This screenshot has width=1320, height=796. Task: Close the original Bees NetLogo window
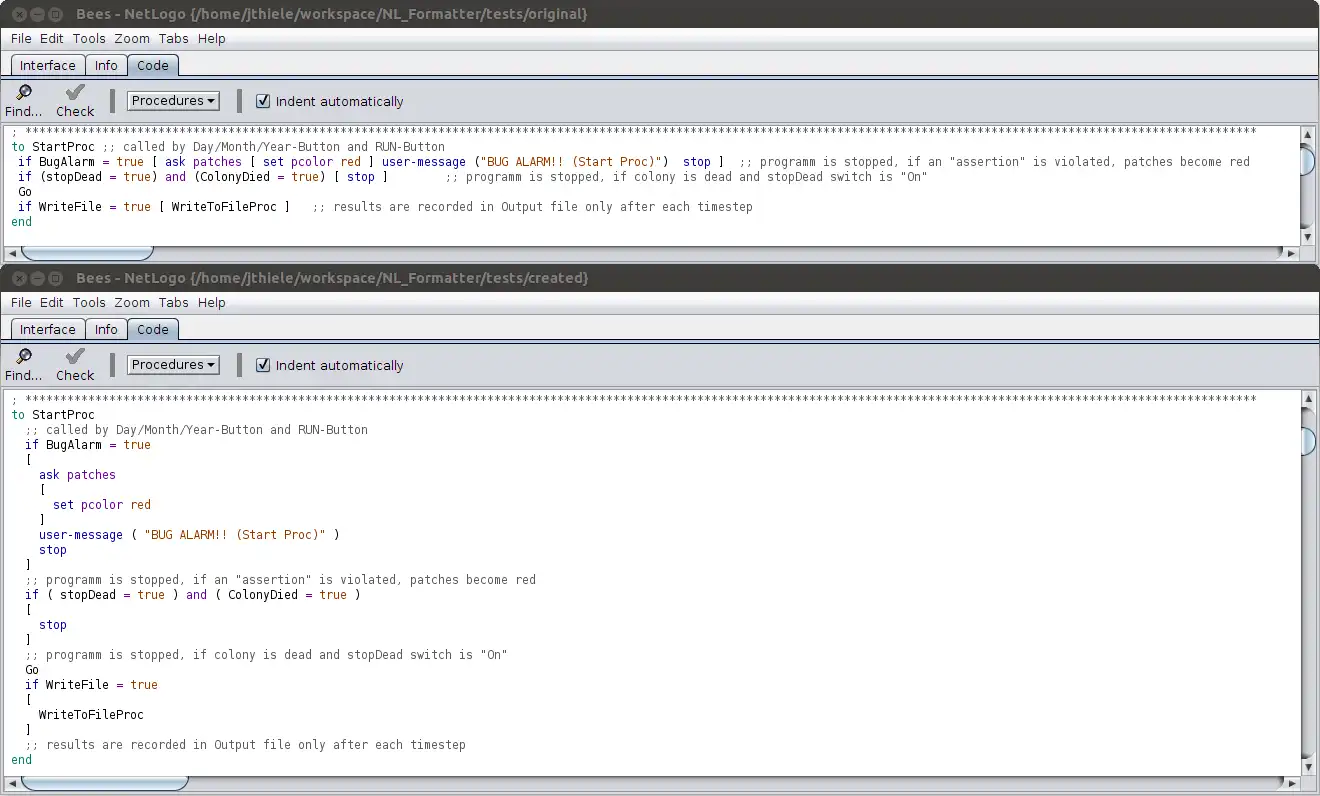[x=20, y=13]
